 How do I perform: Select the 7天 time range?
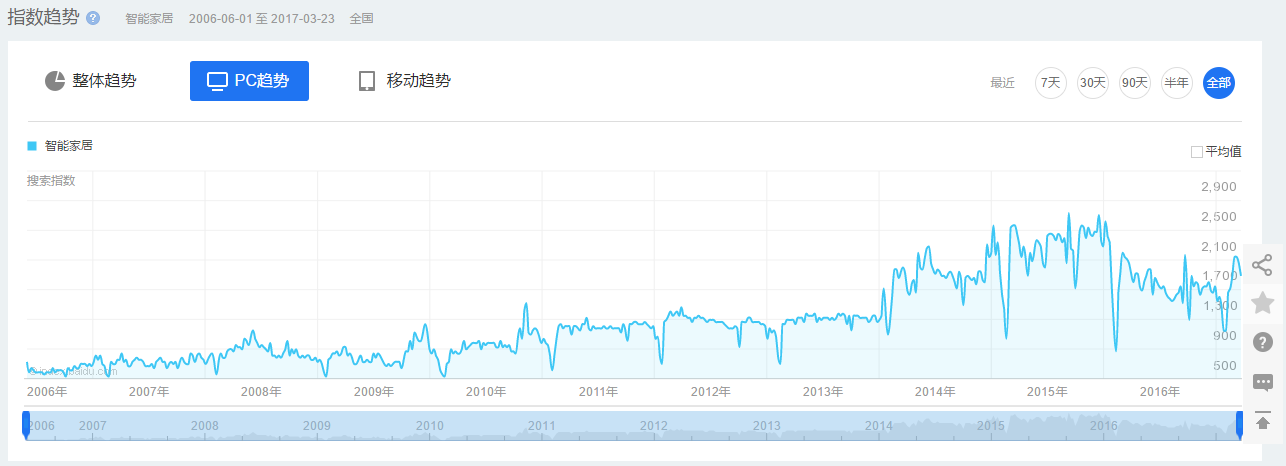(1050, 83)
